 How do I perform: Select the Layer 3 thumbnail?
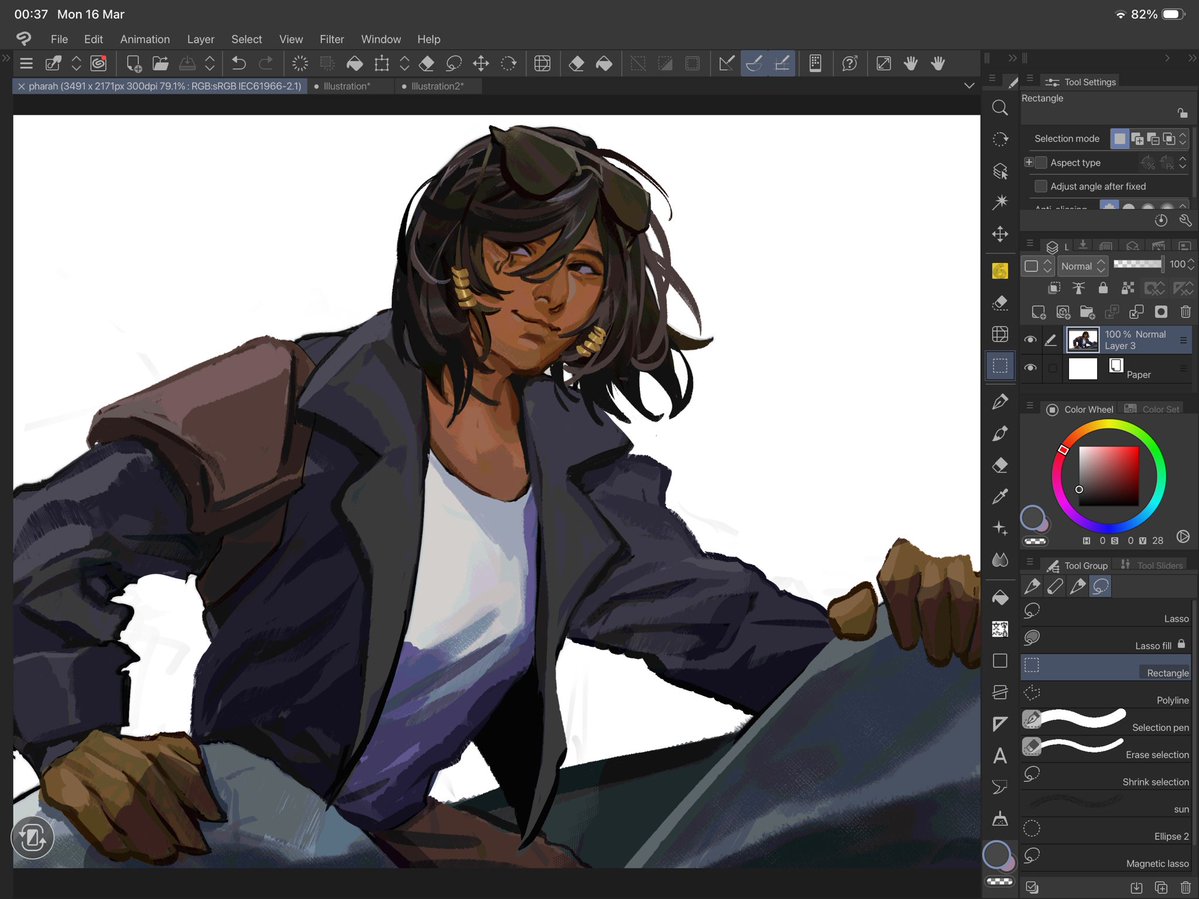1083,340
